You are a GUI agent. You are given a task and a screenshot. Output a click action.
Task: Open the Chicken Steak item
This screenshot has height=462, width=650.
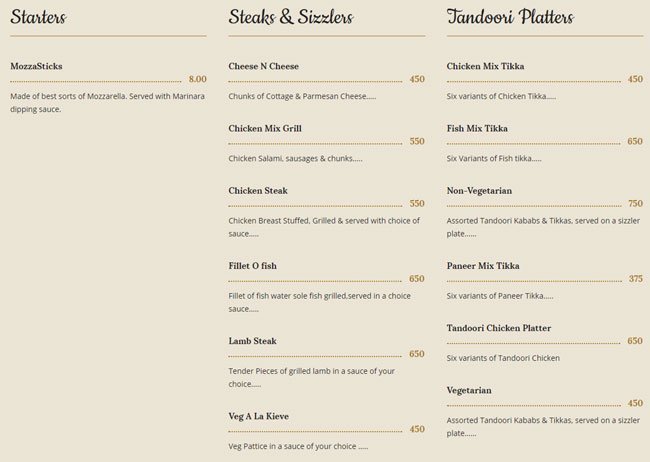258,190
